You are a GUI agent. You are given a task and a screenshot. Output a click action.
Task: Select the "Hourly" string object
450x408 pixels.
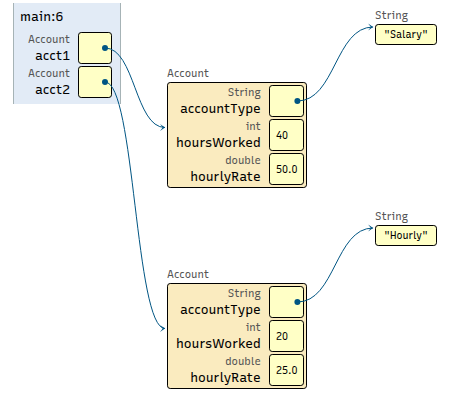[406, 235]
